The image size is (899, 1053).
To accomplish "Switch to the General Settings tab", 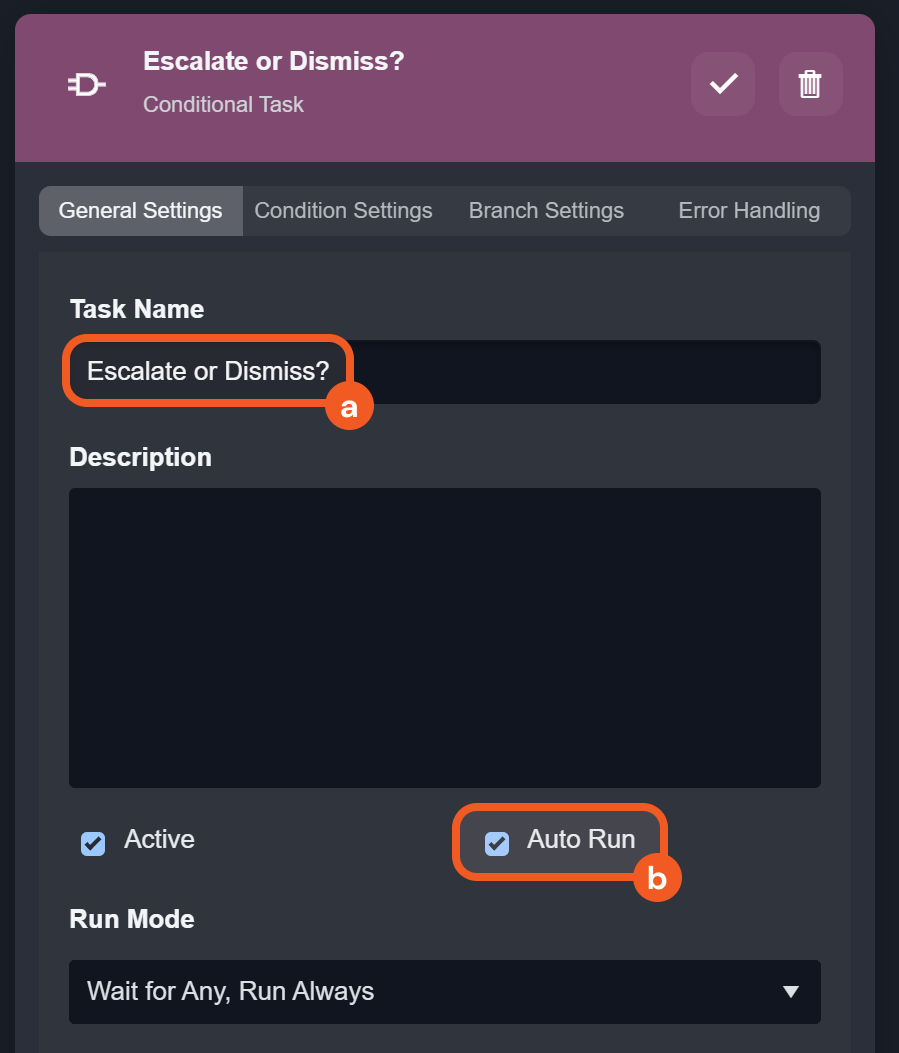I will [141, 211].
